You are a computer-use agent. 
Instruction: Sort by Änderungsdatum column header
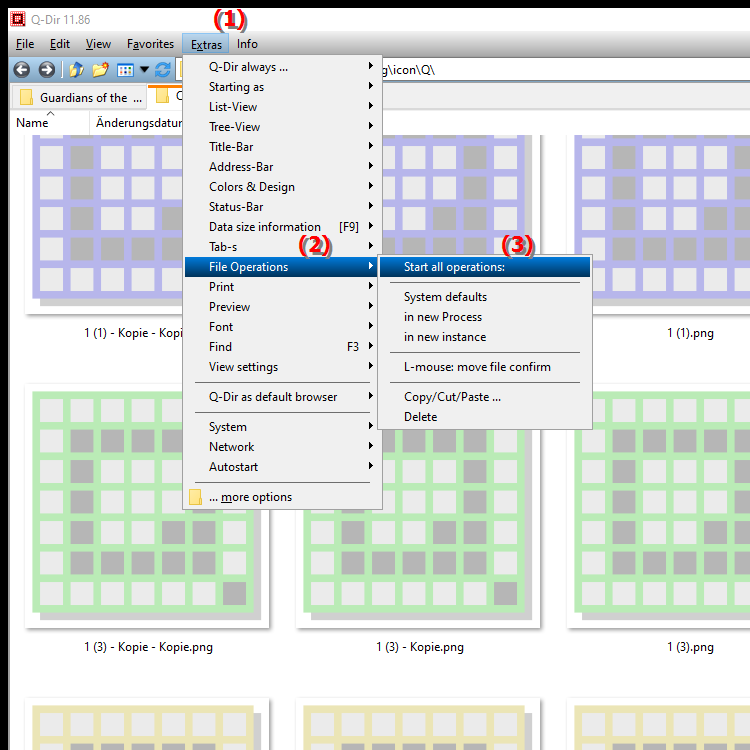click(136, 123)
